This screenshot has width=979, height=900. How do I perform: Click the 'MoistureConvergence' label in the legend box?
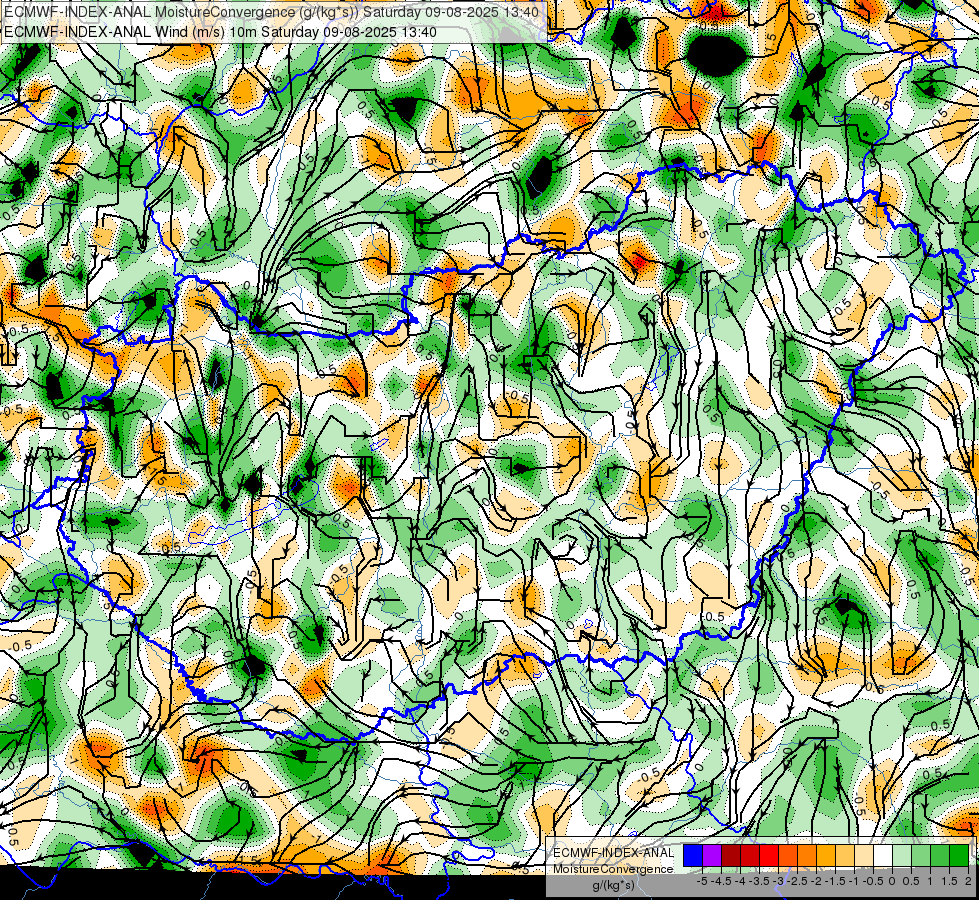tap(613, 869)
